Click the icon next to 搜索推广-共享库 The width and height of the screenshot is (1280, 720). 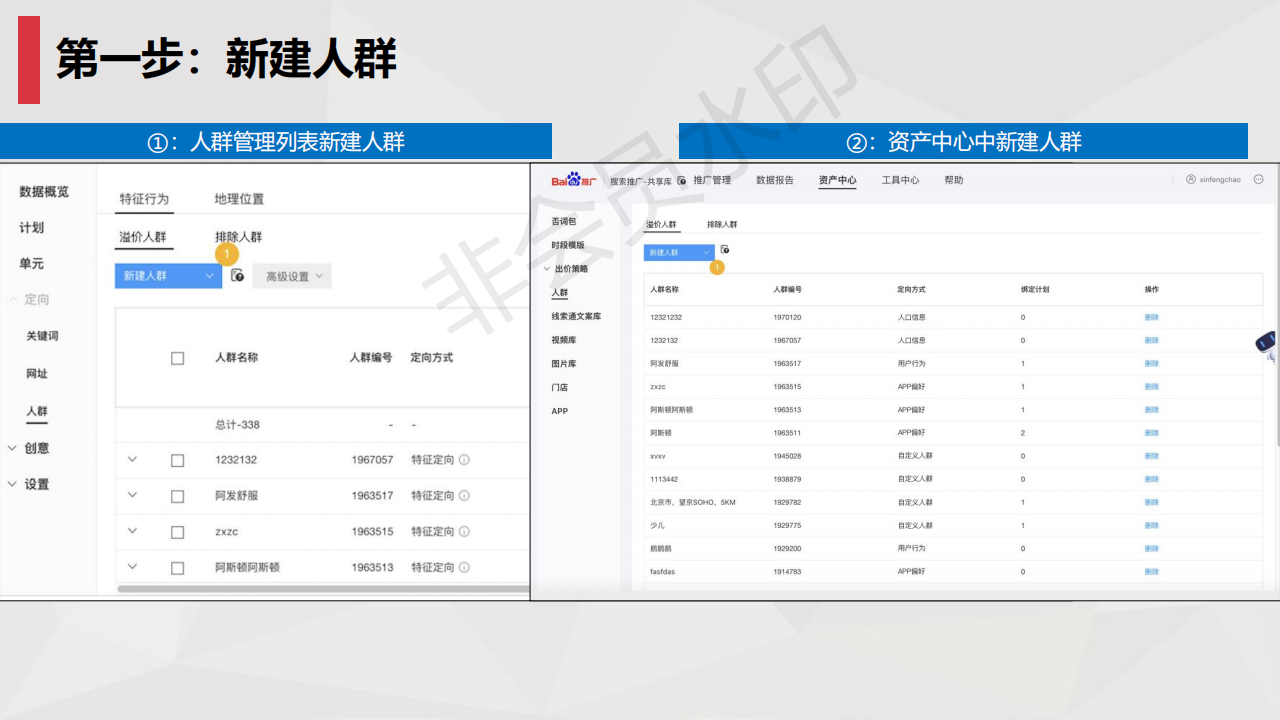point(682,181)
